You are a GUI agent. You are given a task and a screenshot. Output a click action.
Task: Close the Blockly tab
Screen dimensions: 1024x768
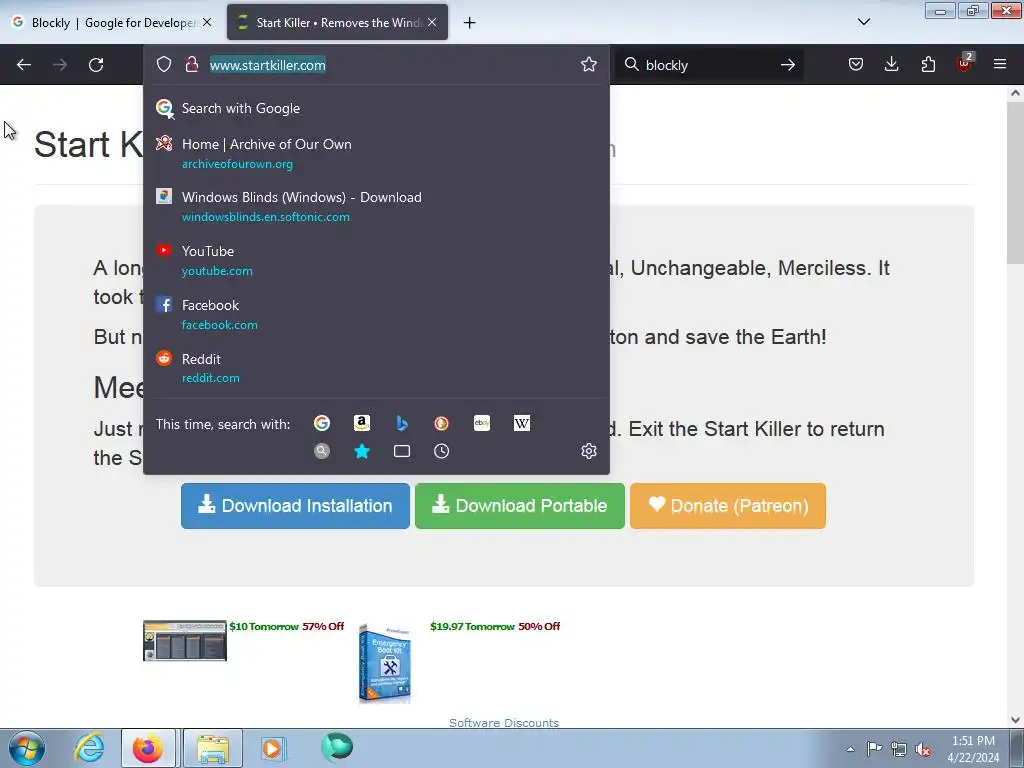207,22
